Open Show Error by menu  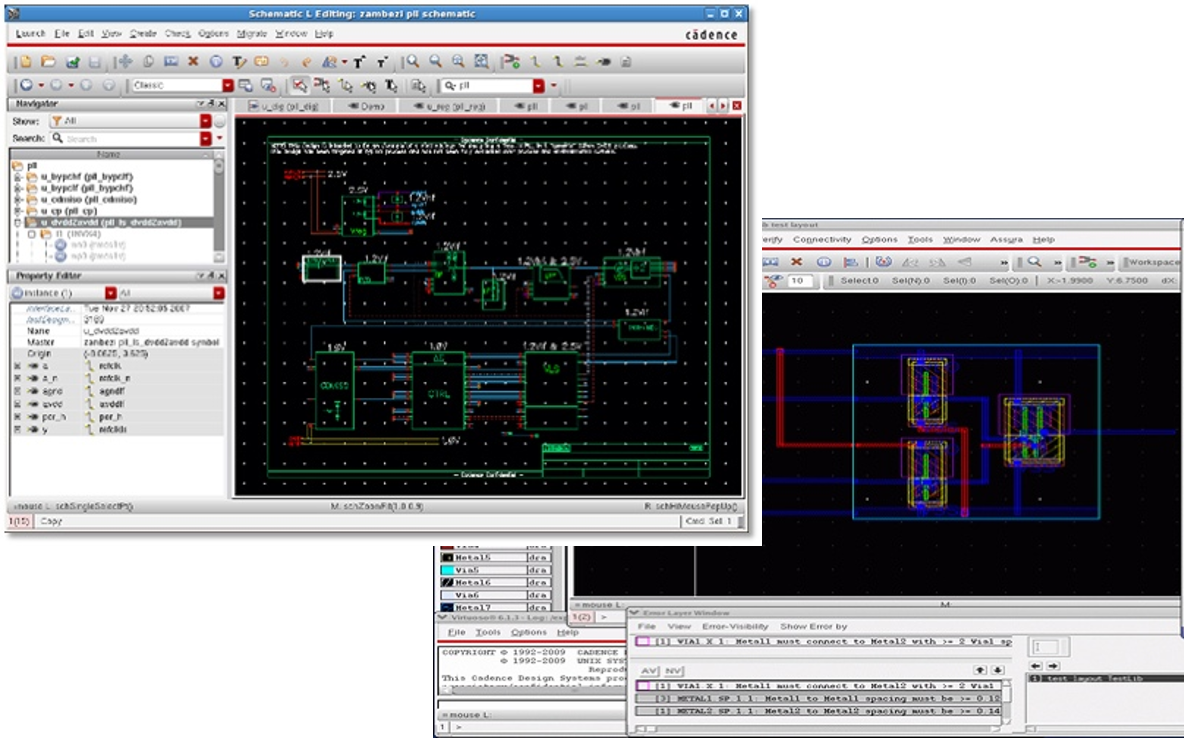(x=813, y=626)
